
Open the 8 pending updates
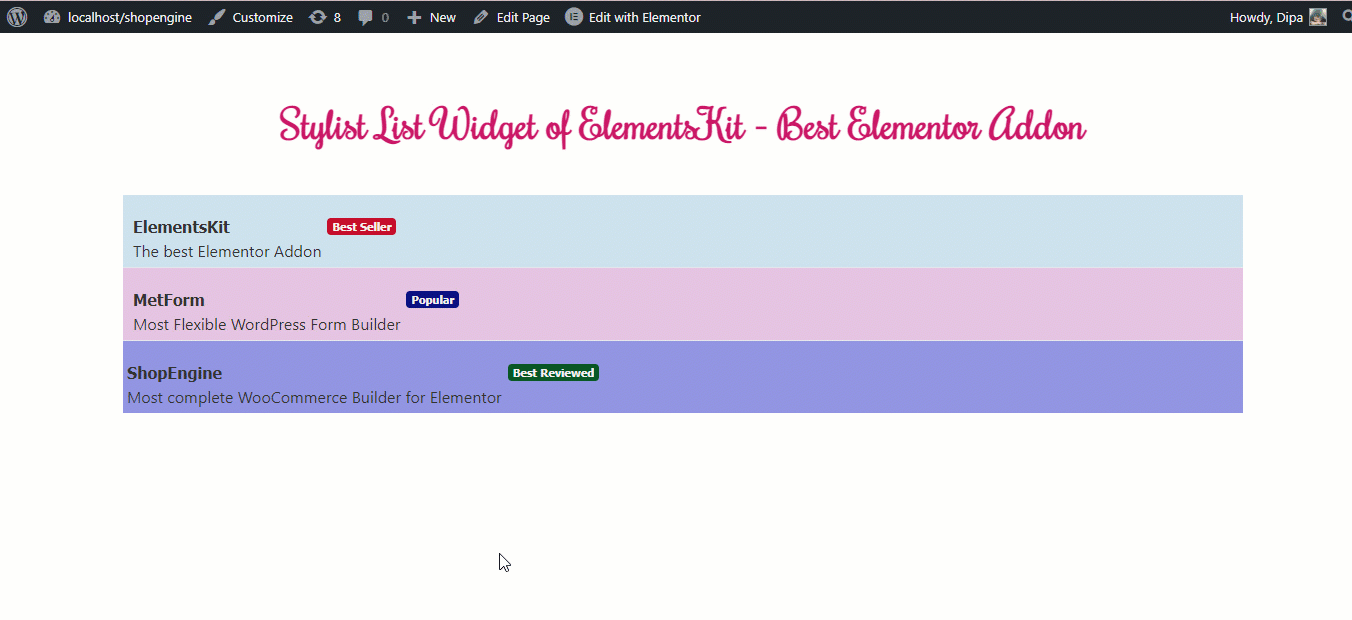pos(325,17)
